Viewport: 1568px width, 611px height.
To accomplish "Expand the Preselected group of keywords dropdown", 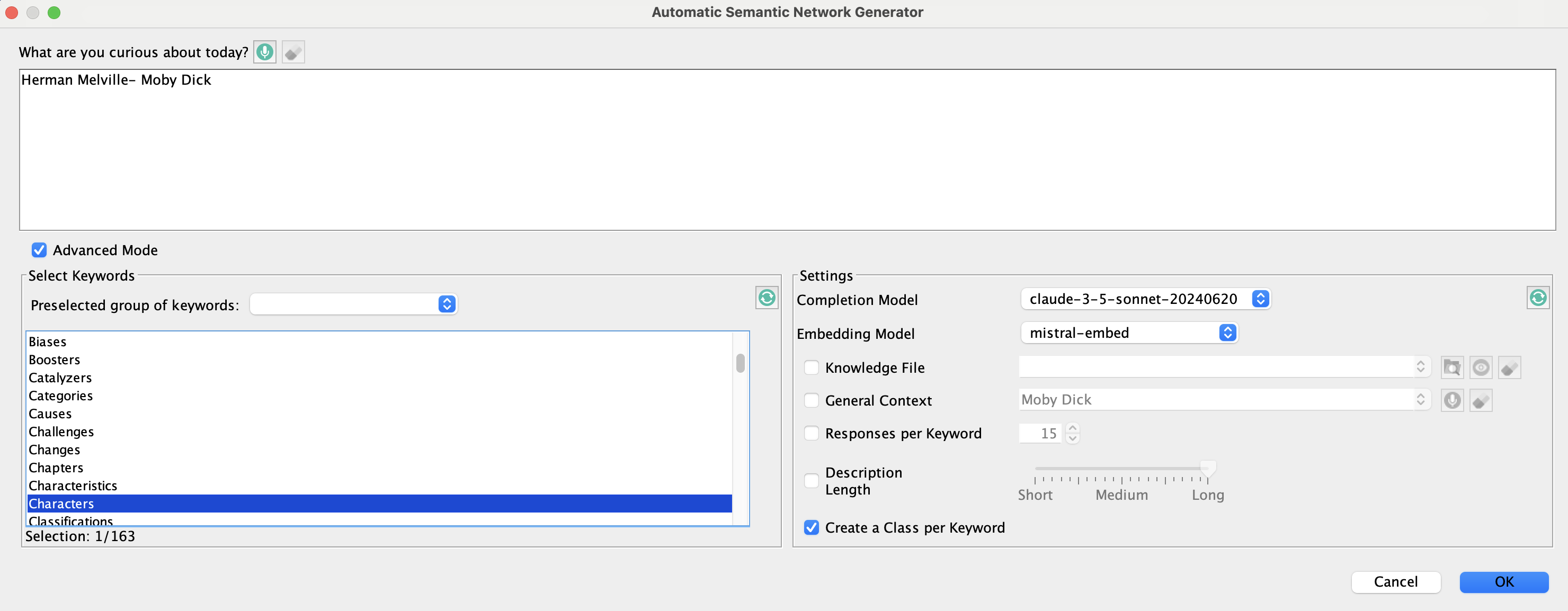I will [354, 304].
